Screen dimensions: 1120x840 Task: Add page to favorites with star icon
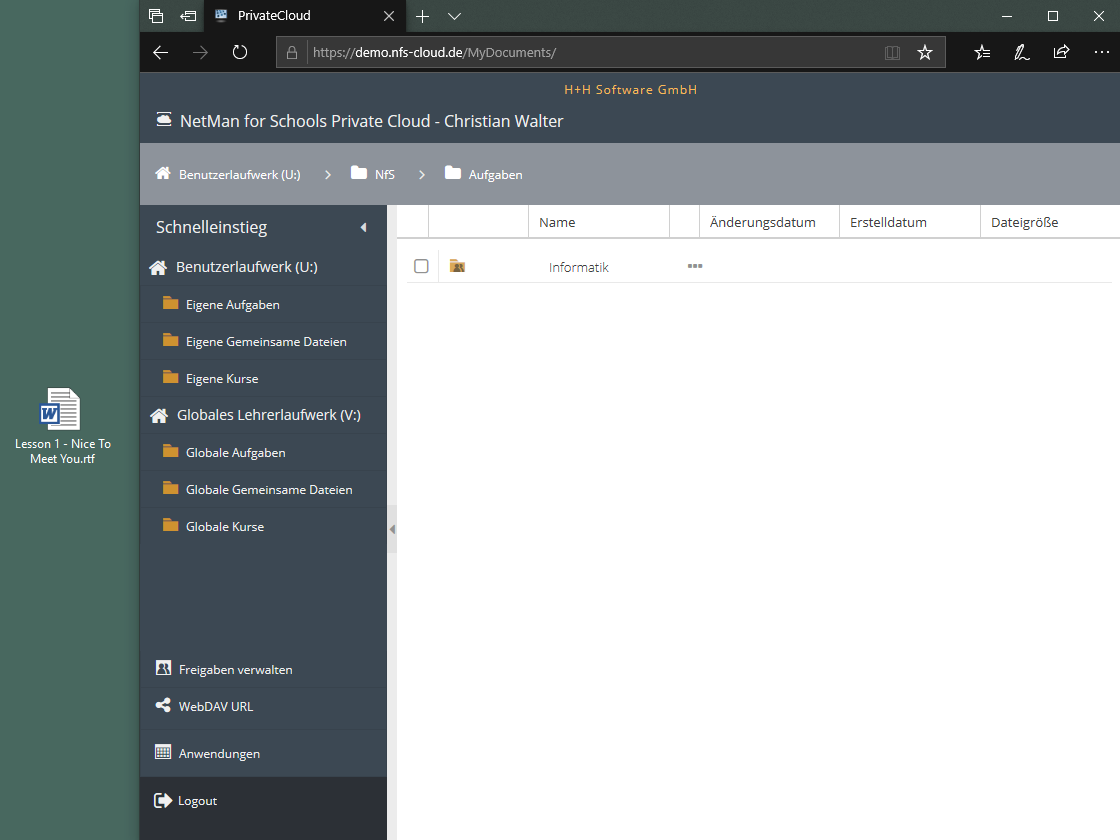(x=925, y=52)
